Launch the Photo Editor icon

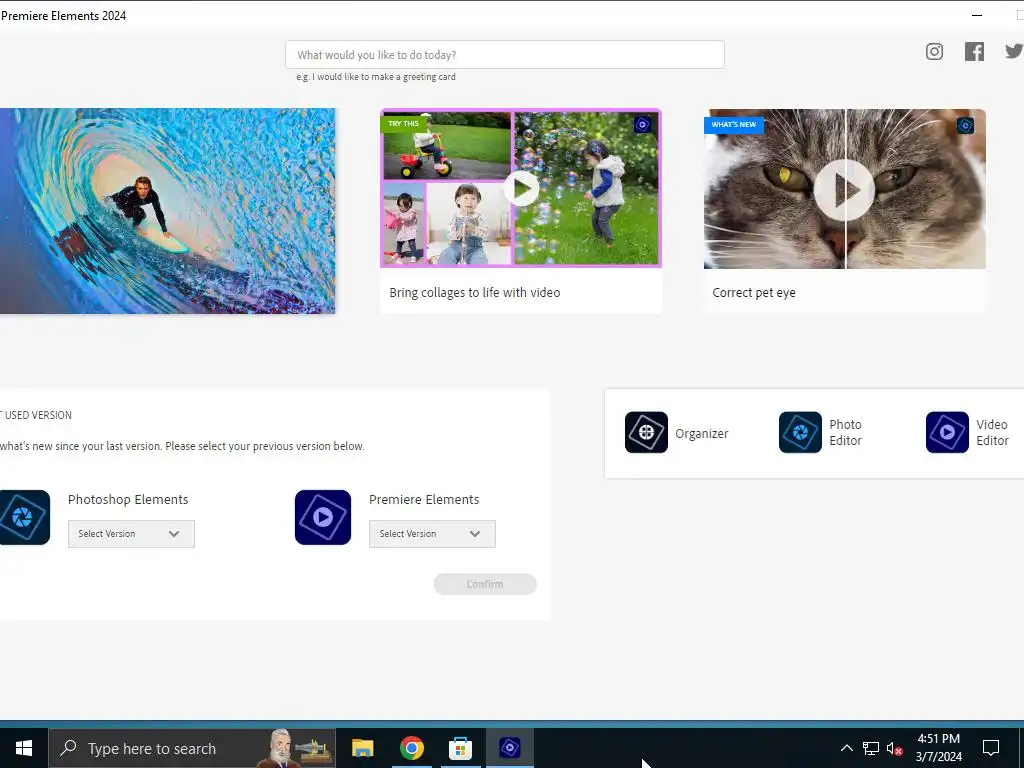tap(800, 432)
